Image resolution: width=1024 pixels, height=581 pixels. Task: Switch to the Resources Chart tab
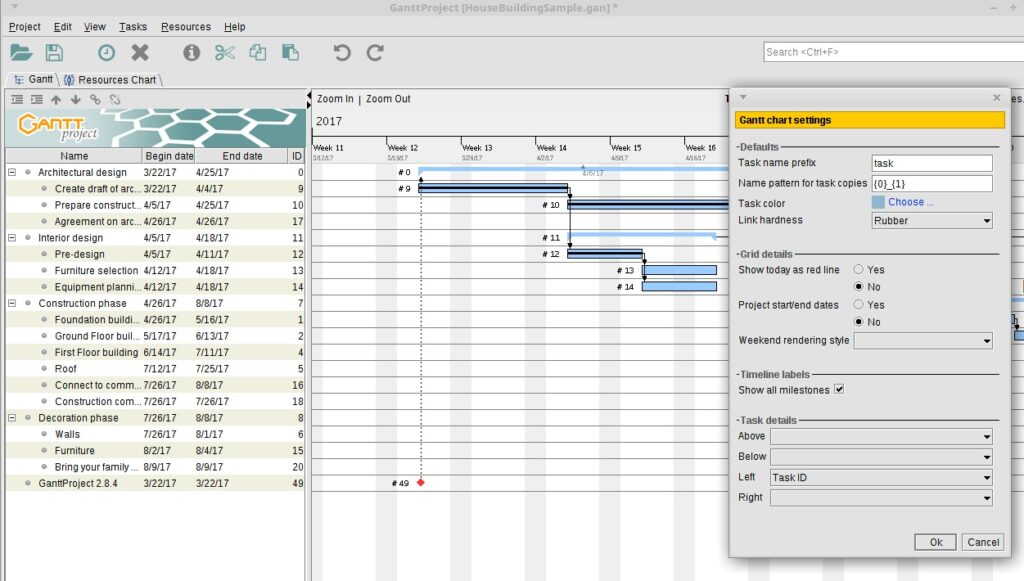point(110,80)
